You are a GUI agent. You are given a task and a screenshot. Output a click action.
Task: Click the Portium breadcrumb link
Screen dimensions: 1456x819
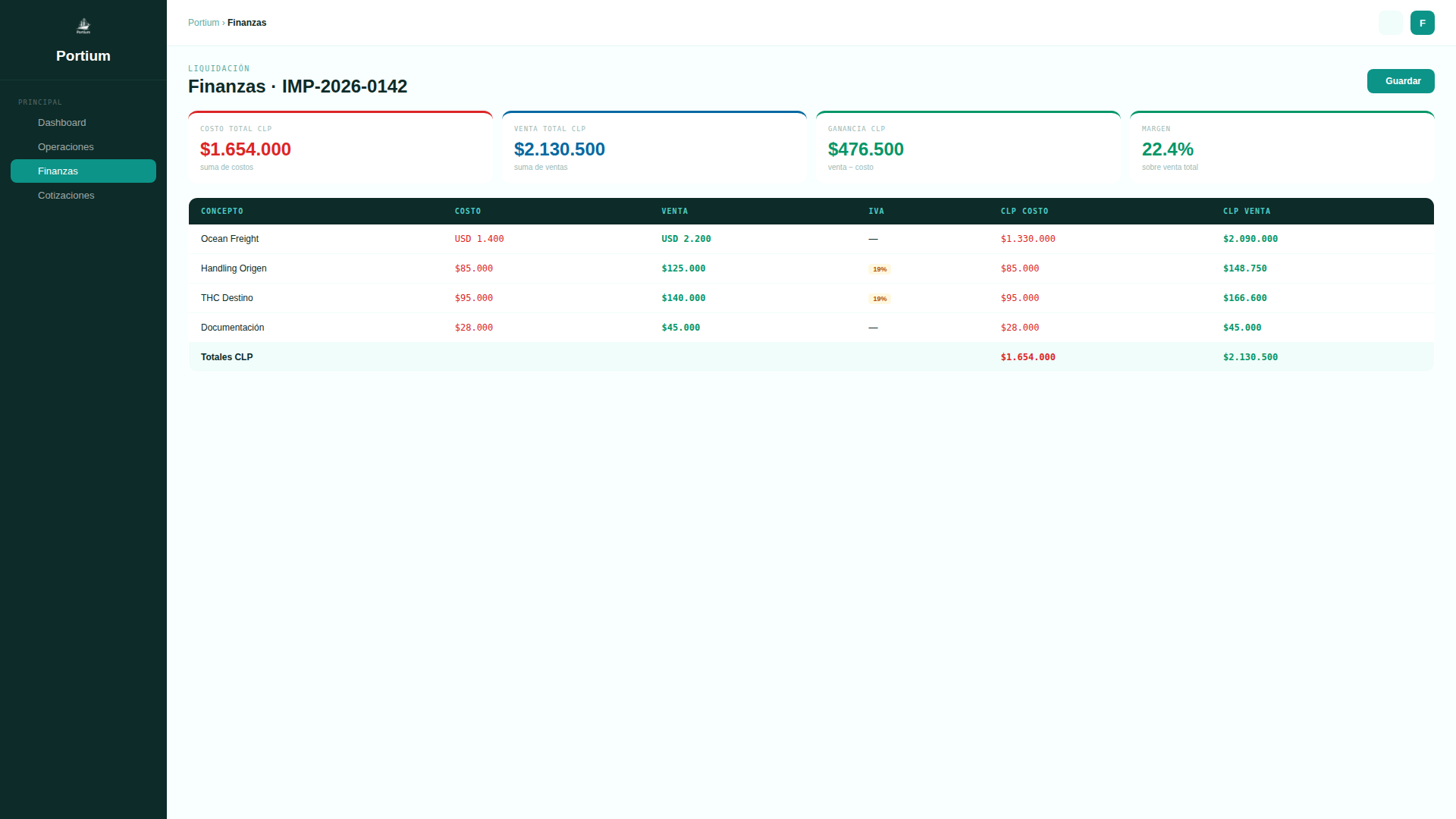[x=203, y=23]
